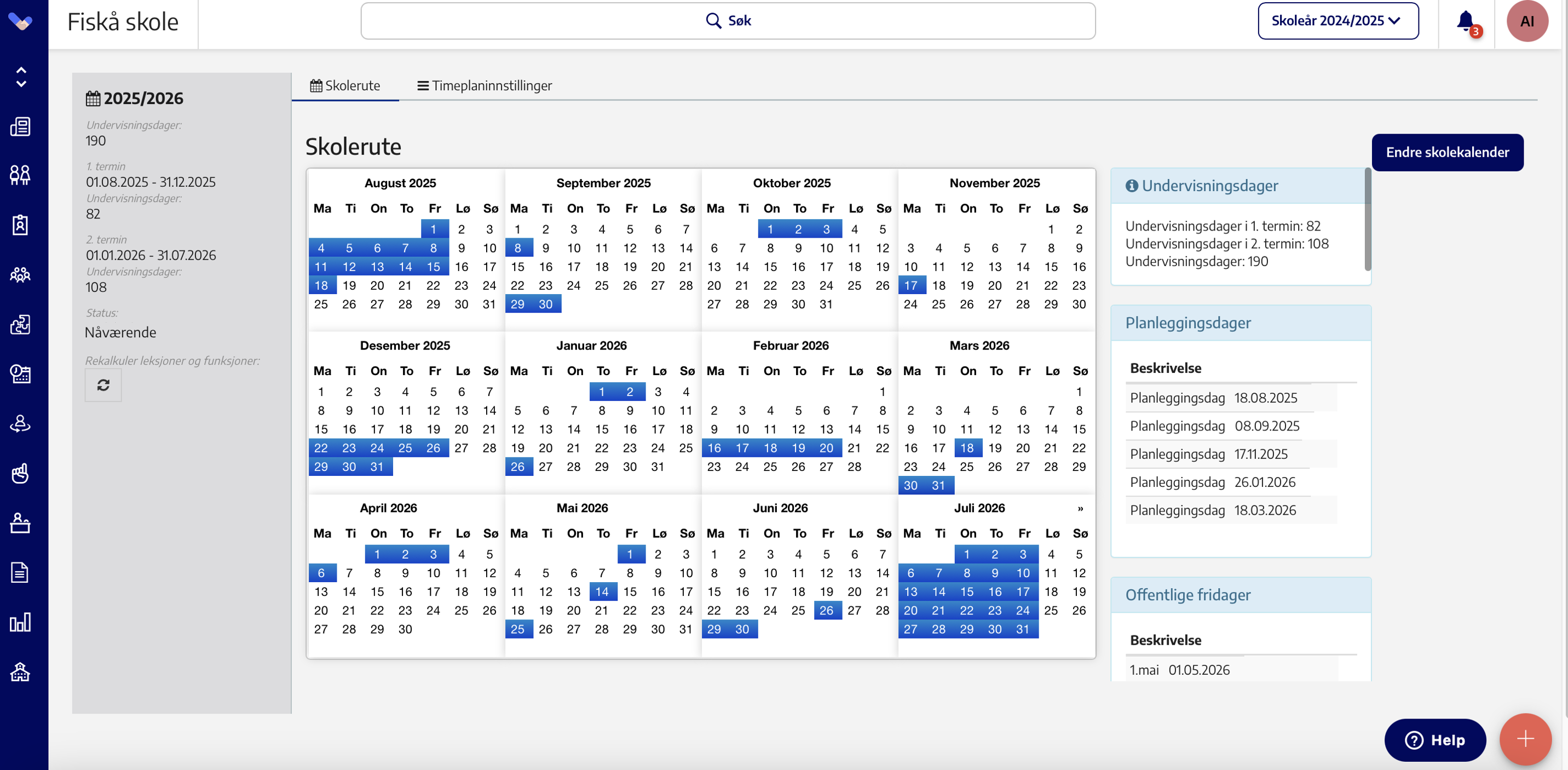Click the Februar 2026 month title

tap(791, 346)
